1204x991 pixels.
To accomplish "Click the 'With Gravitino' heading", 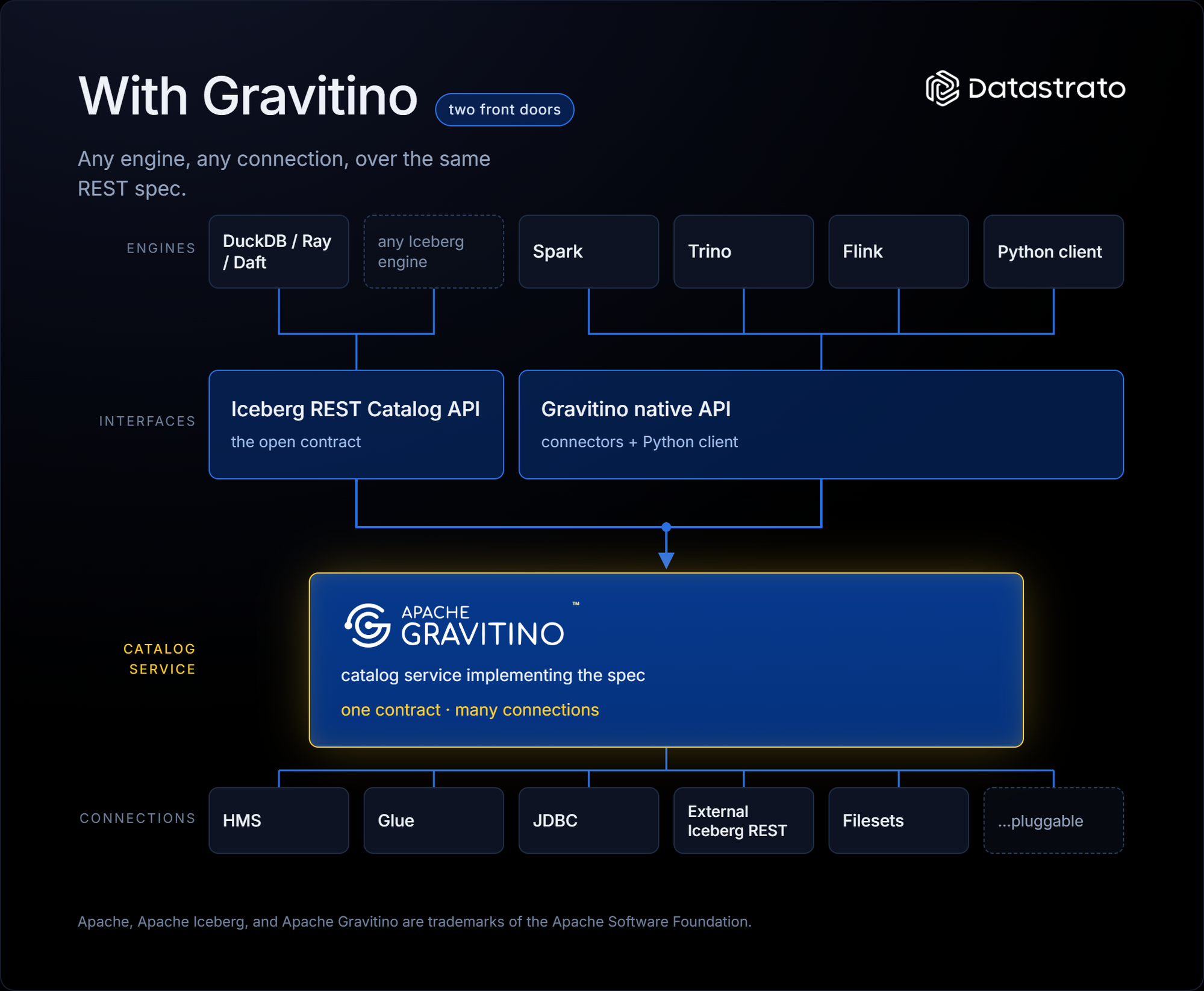I will [248, 96].
